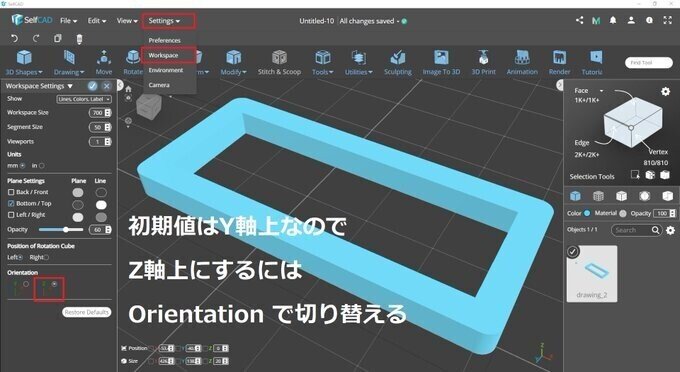The image size is (680, 372).
Task: Click the object Color swatch
Action: 587,213
